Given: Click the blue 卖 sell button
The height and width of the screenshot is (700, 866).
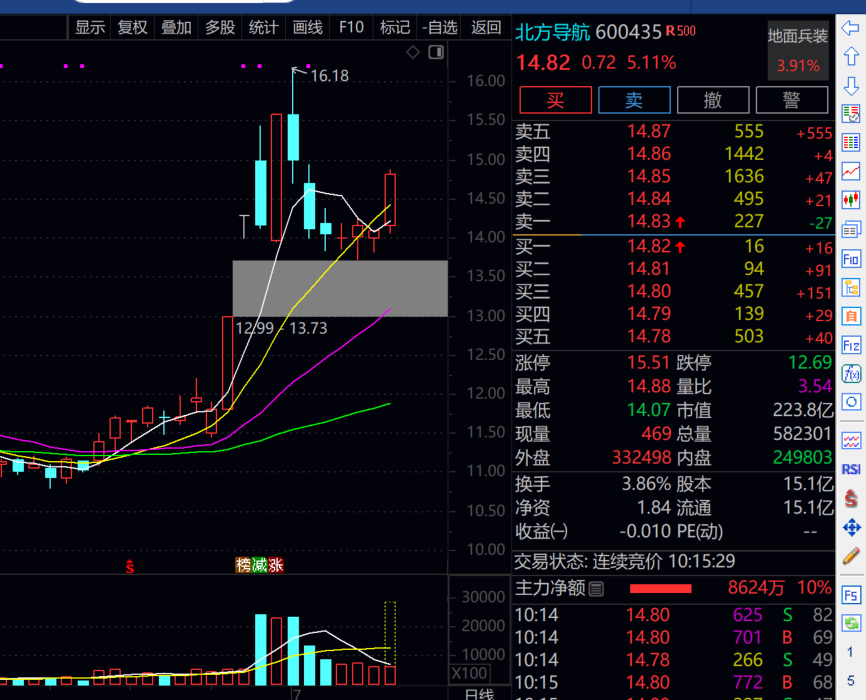Looking at the screenshot, I should [x=634, y=100].
